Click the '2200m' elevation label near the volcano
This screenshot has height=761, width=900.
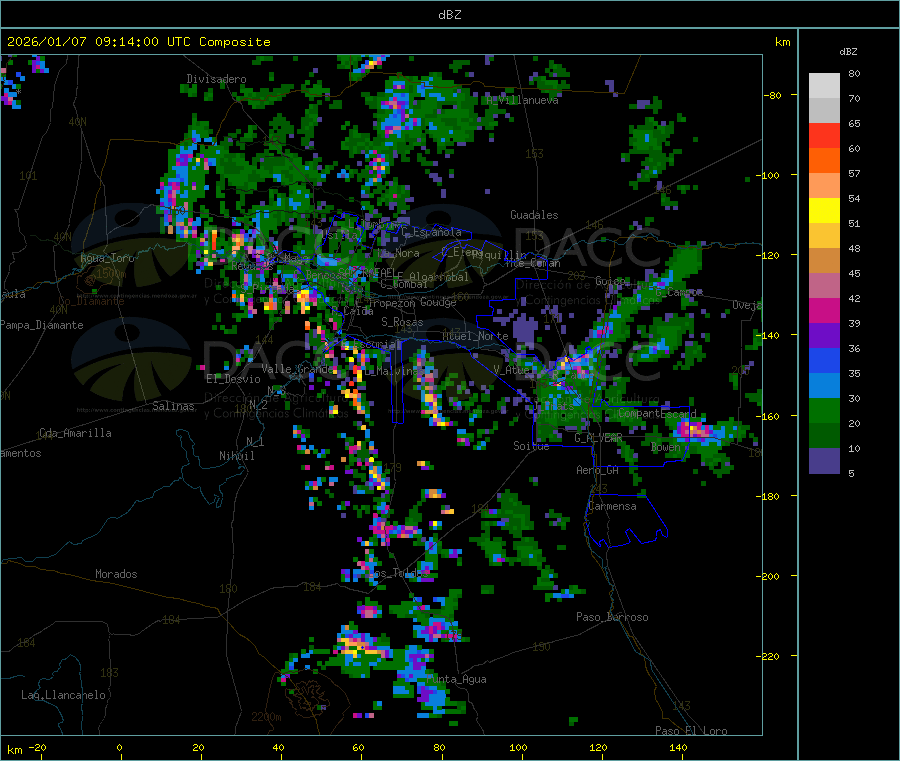(x=266, y=717)
